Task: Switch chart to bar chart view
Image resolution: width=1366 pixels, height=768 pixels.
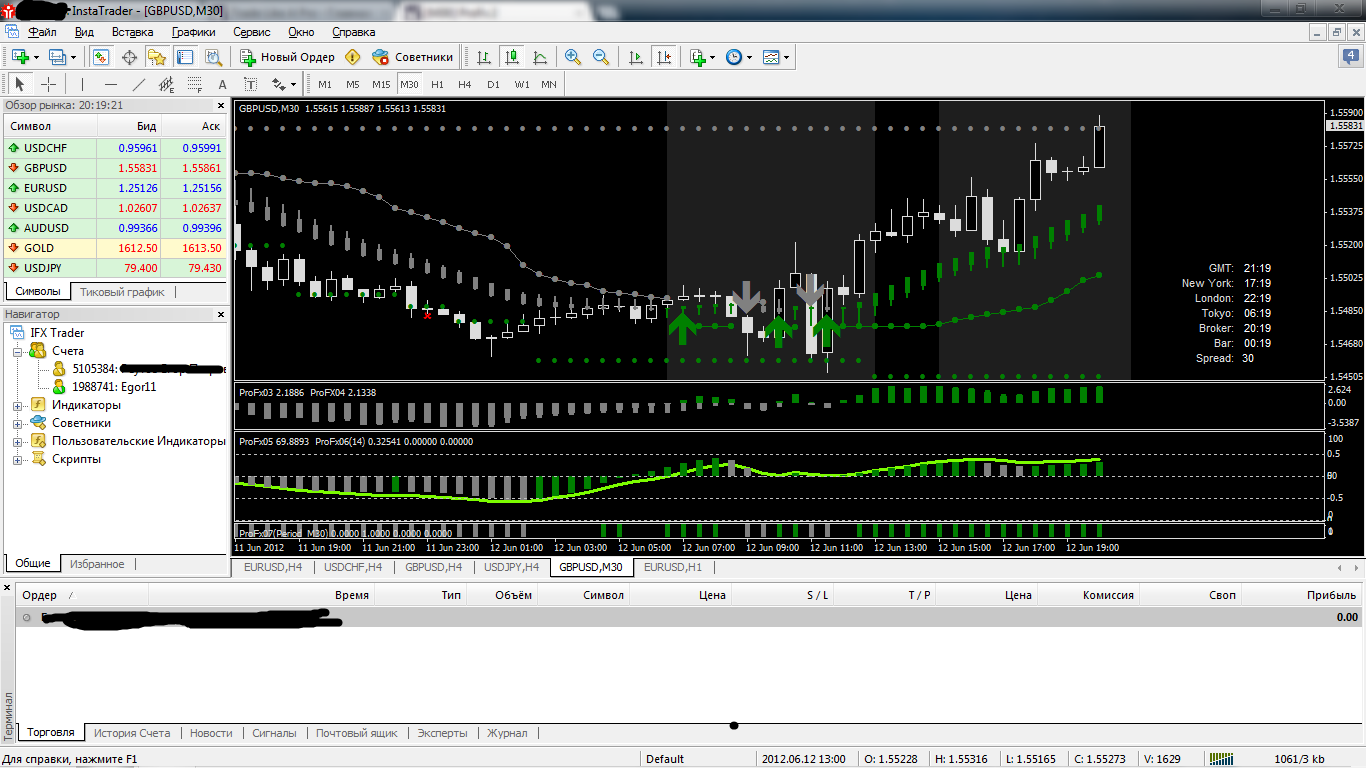Action: (x=484, y=57)
